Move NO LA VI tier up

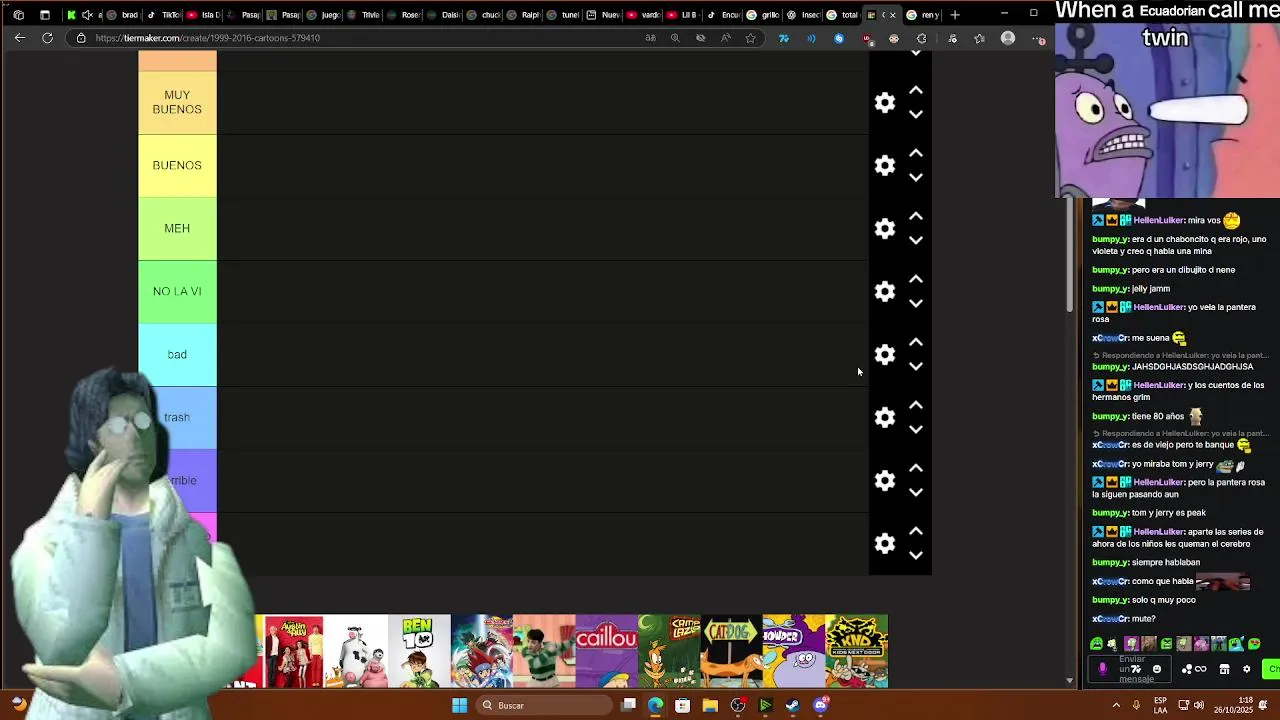pos(915,279)
